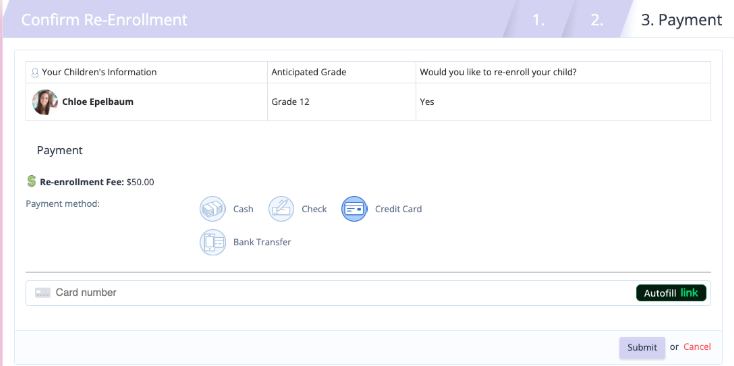Viewport: 734px width, 366px height.
Task: Open Chloe Epelbaum's profile photo
Action: 45,102
